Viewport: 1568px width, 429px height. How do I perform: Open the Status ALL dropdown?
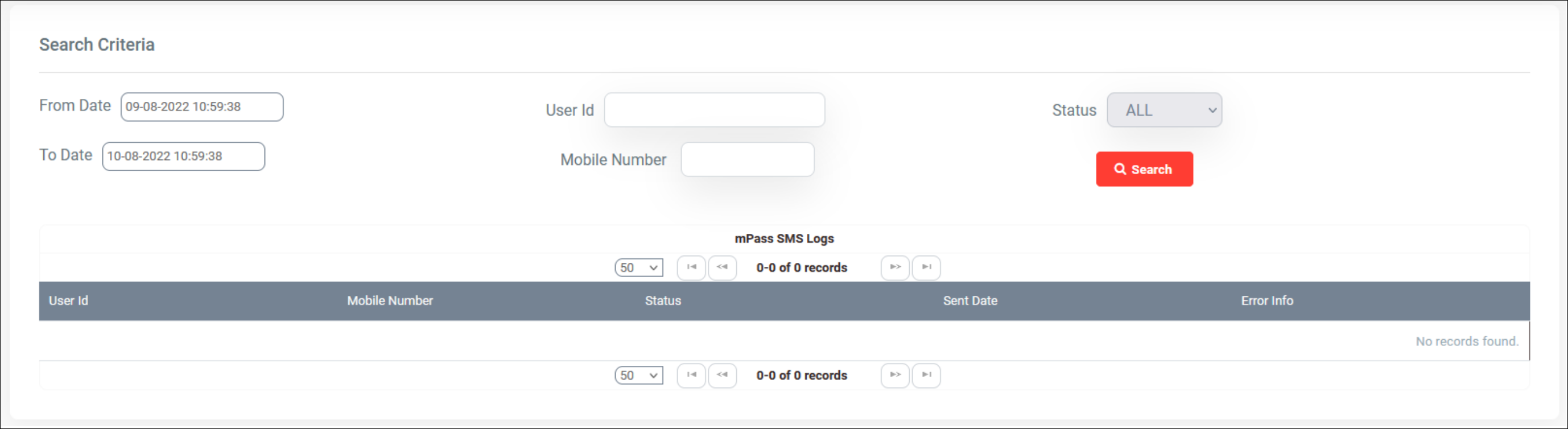pyautogui.click(x=1164, y=110)
